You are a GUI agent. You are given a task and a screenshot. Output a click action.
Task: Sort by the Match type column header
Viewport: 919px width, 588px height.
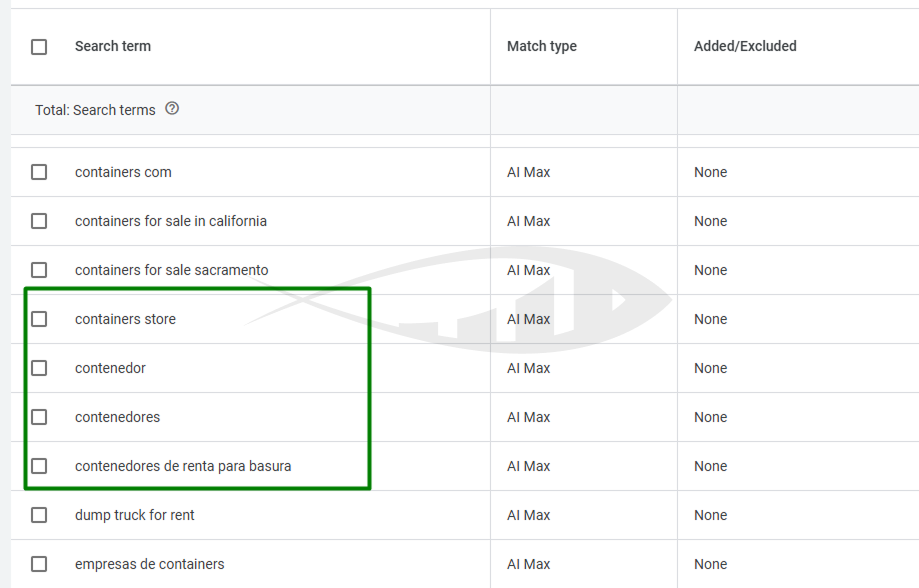tap(541, 46)
